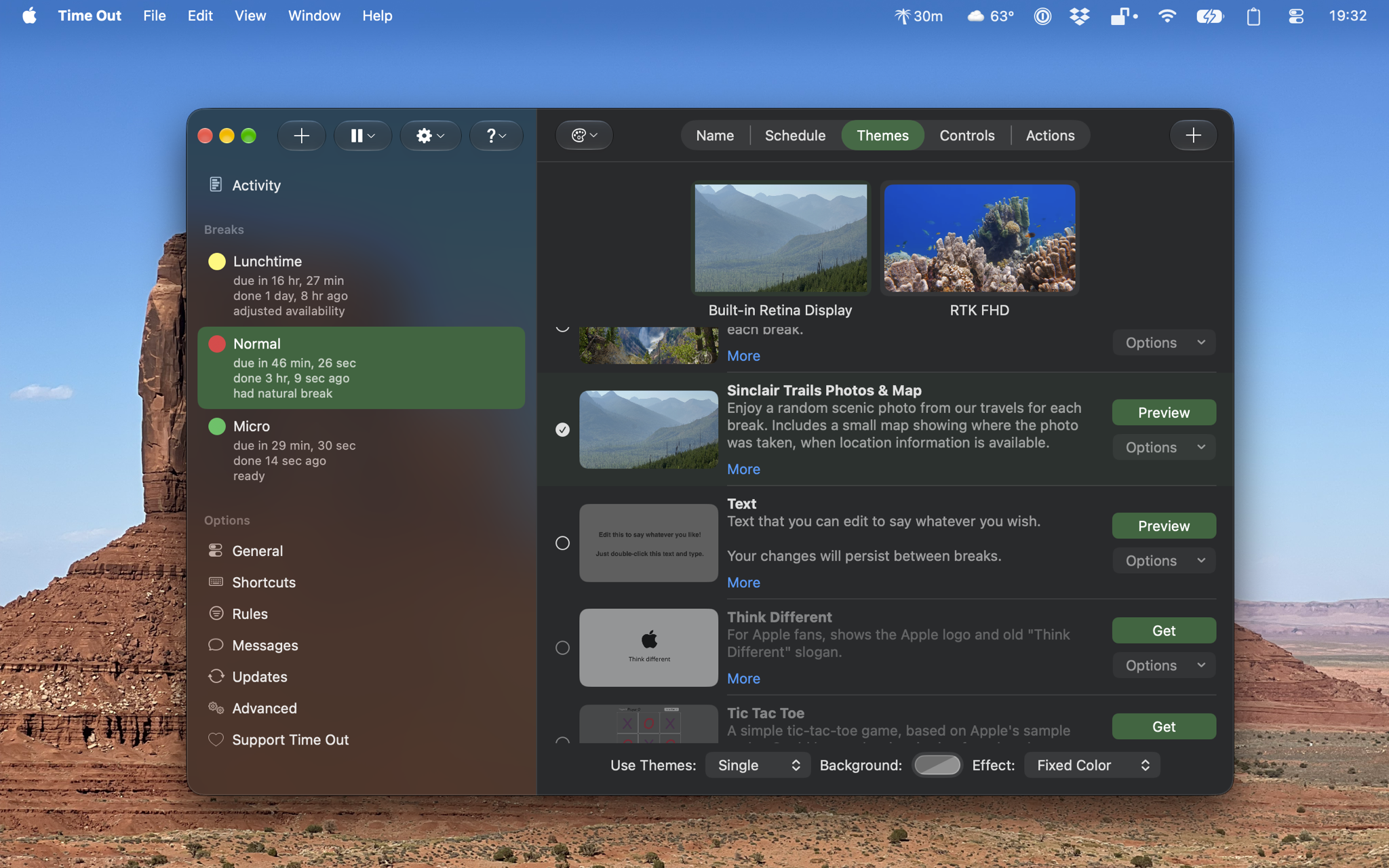Switch to the Controls tab

(966, 136)
